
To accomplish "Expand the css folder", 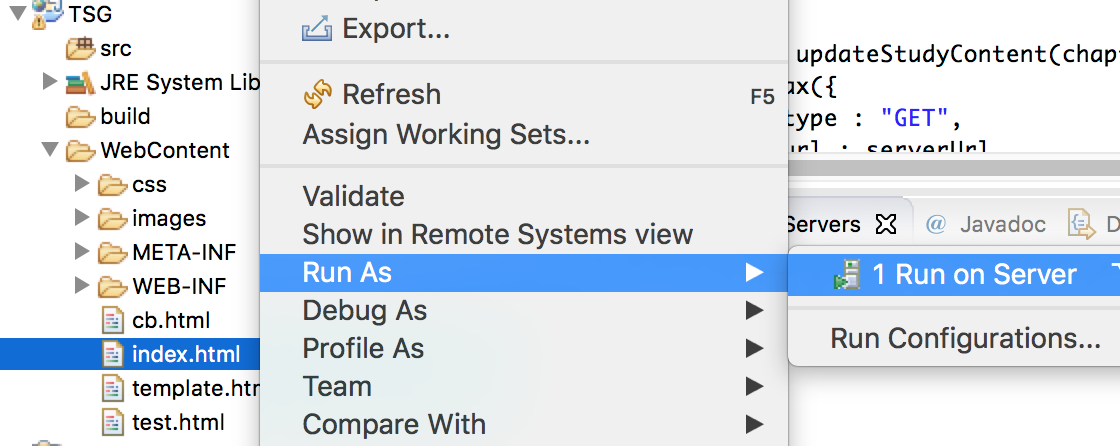I will click(82, 184).
